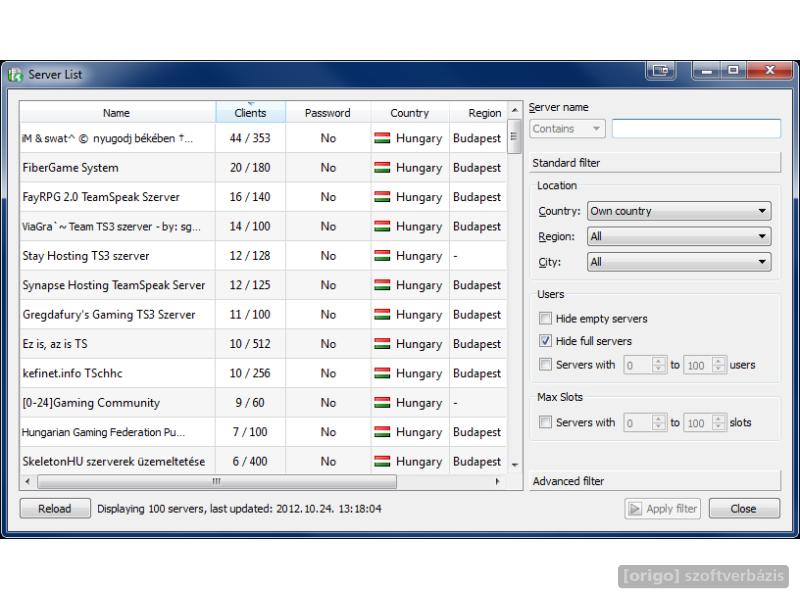The image size is (800, 600).
Task: Sort list by Password column header
Action: tap(328, 113)
